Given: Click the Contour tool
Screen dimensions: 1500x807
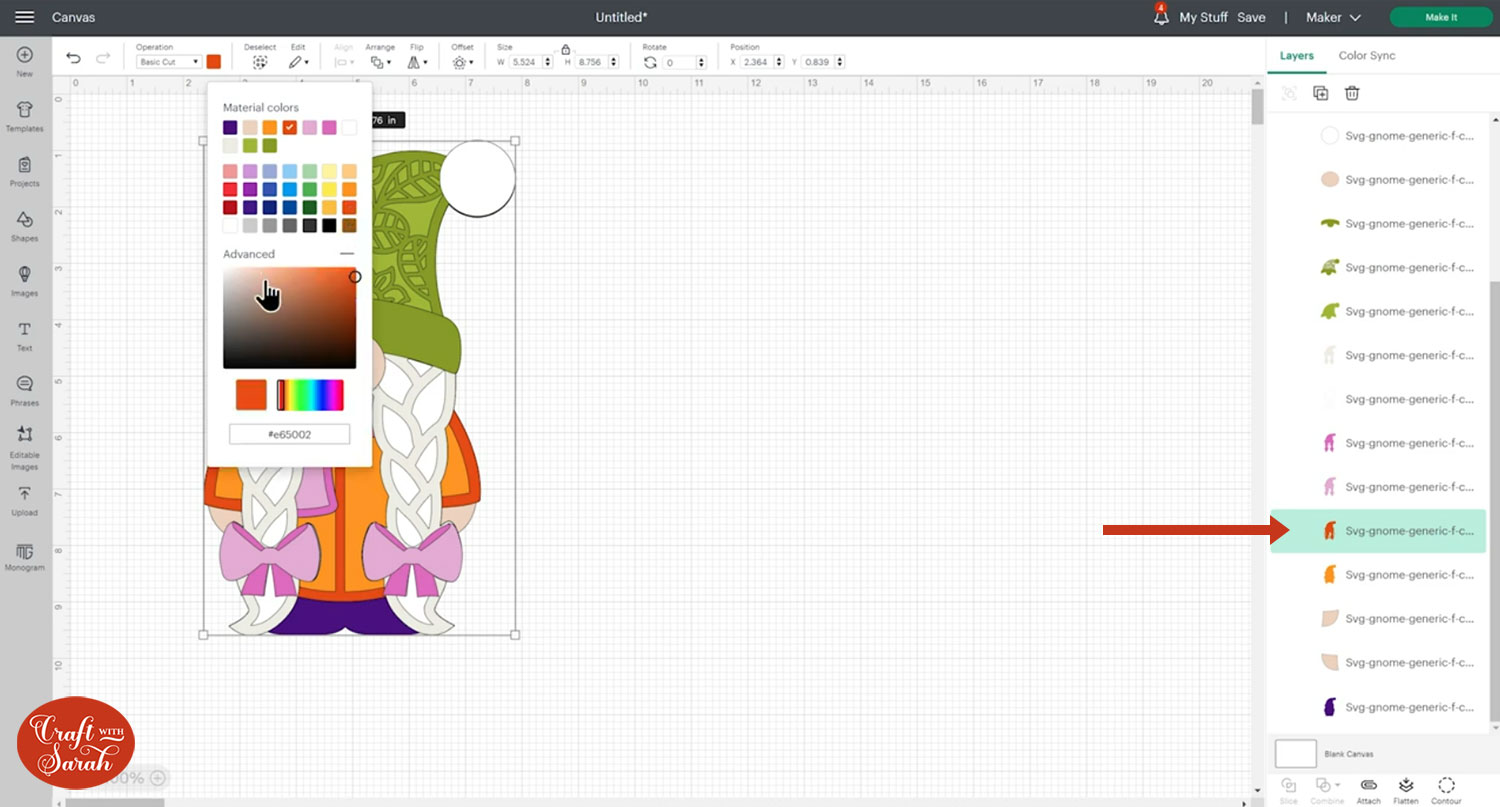Looking at the screenshot, I should 1446,787.
